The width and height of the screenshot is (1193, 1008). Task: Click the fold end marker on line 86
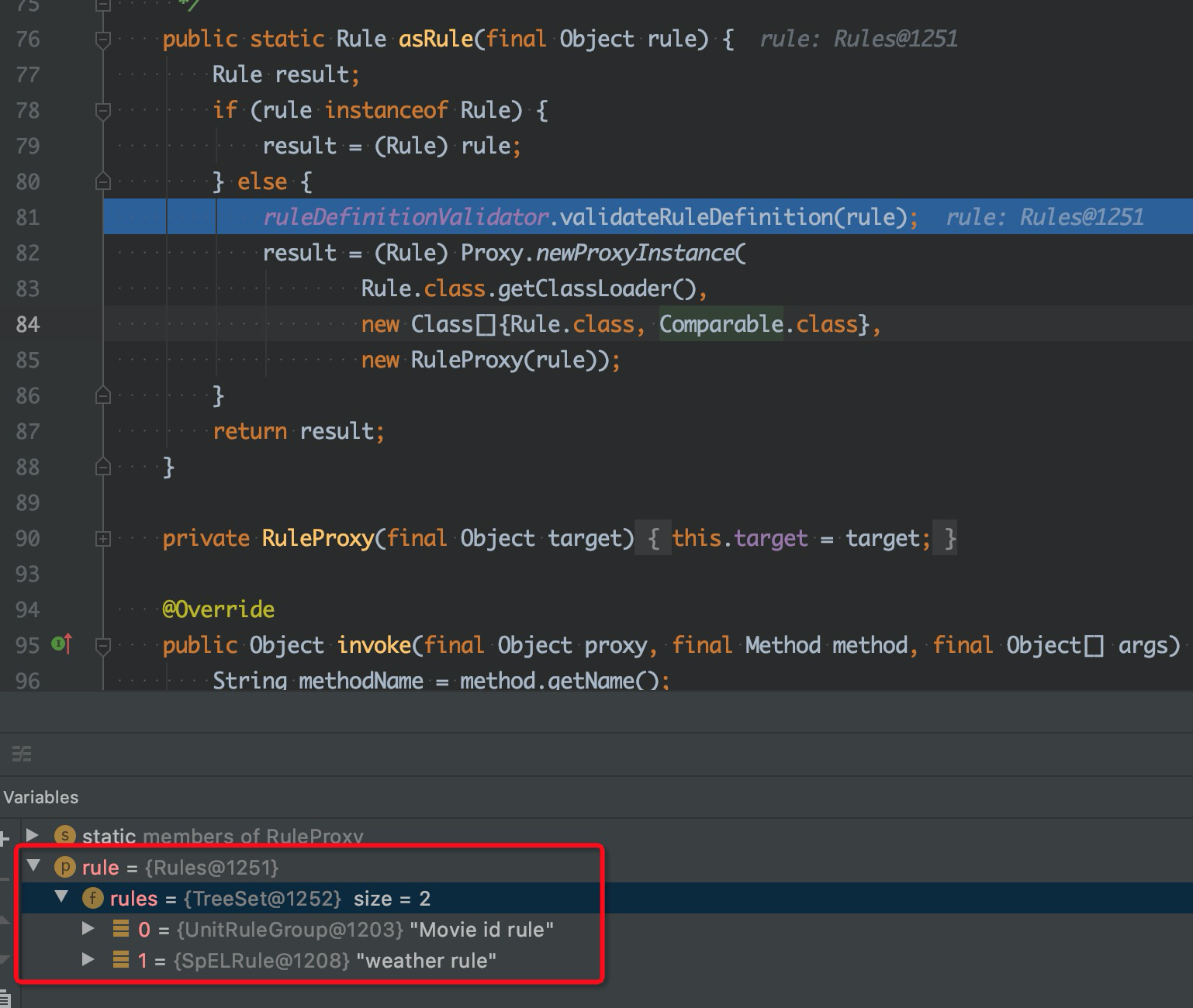tap(103, 396)
